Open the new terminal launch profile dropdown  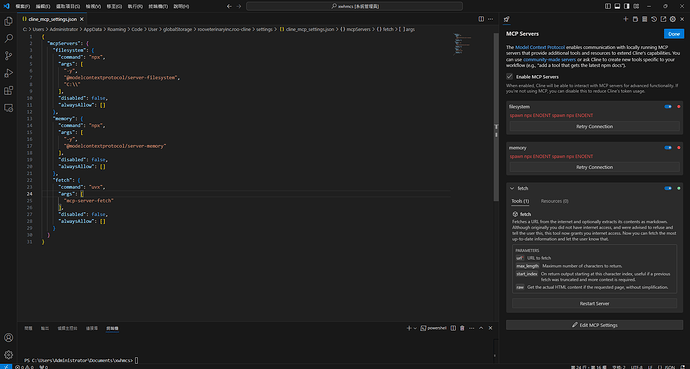(415, 328)
